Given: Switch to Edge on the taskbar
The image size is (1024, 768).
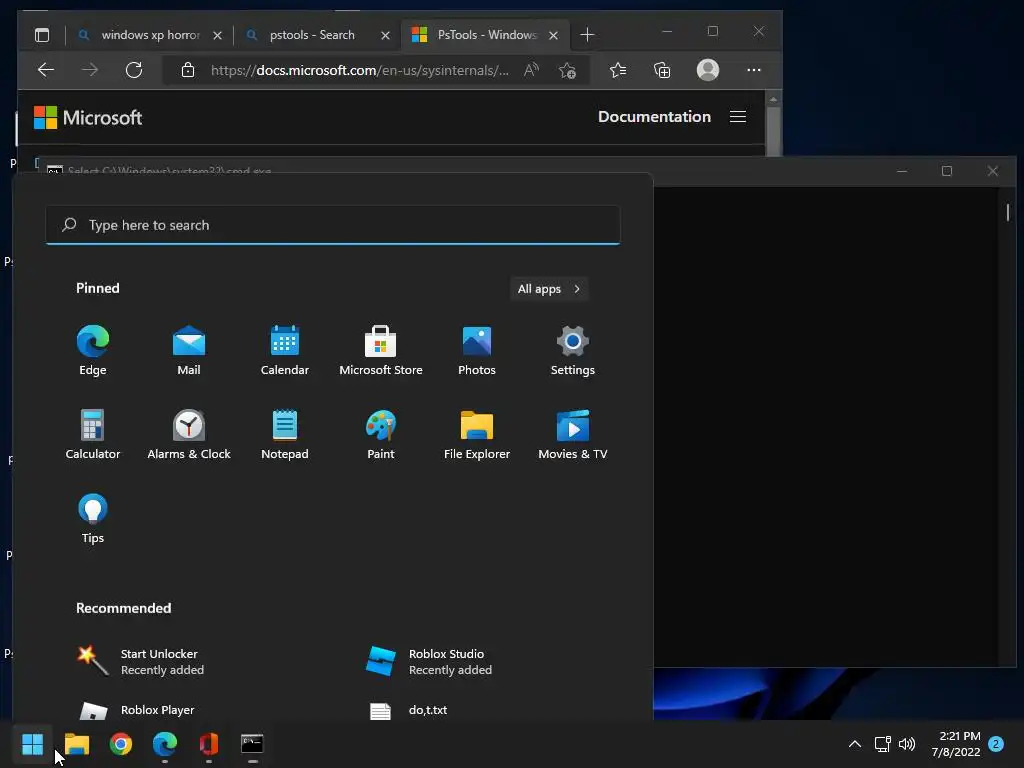Looking at the screenshot, I should coord(165,744).
